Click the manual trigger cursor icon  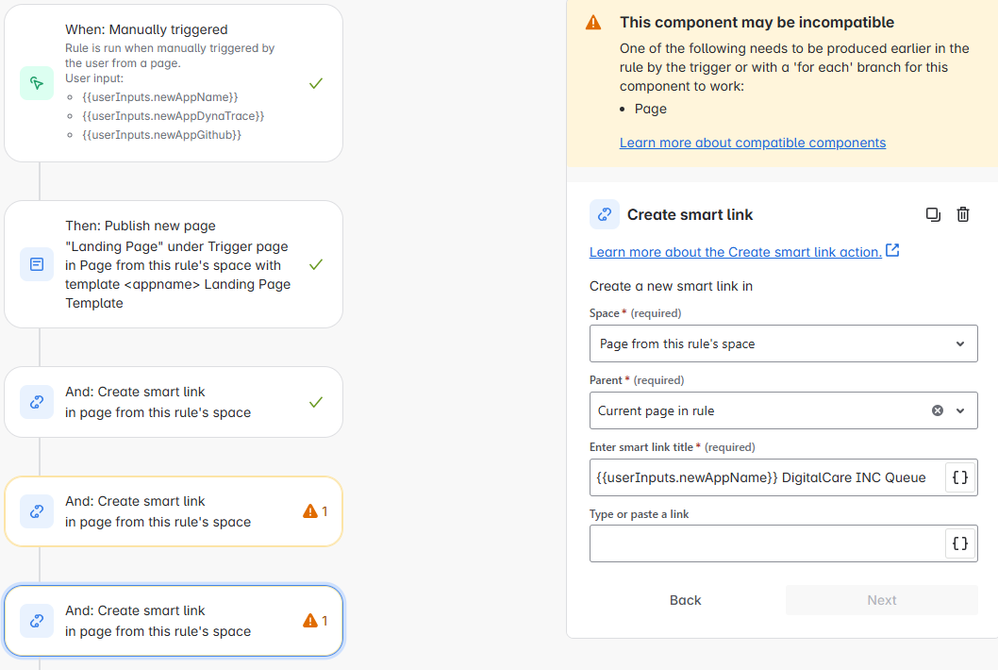point(37,83)
